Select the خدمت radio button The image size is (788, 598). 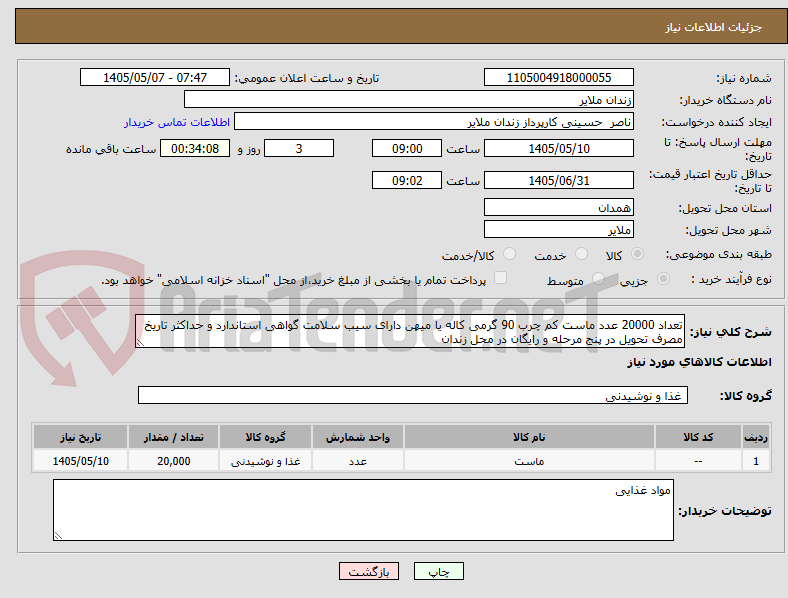581,254
